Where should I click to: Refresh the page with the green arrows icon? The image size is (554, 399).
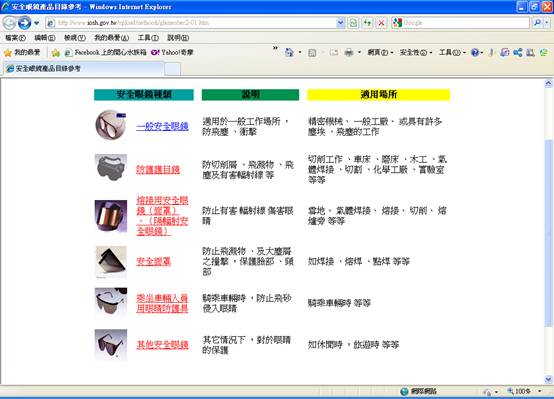point(367,23)
